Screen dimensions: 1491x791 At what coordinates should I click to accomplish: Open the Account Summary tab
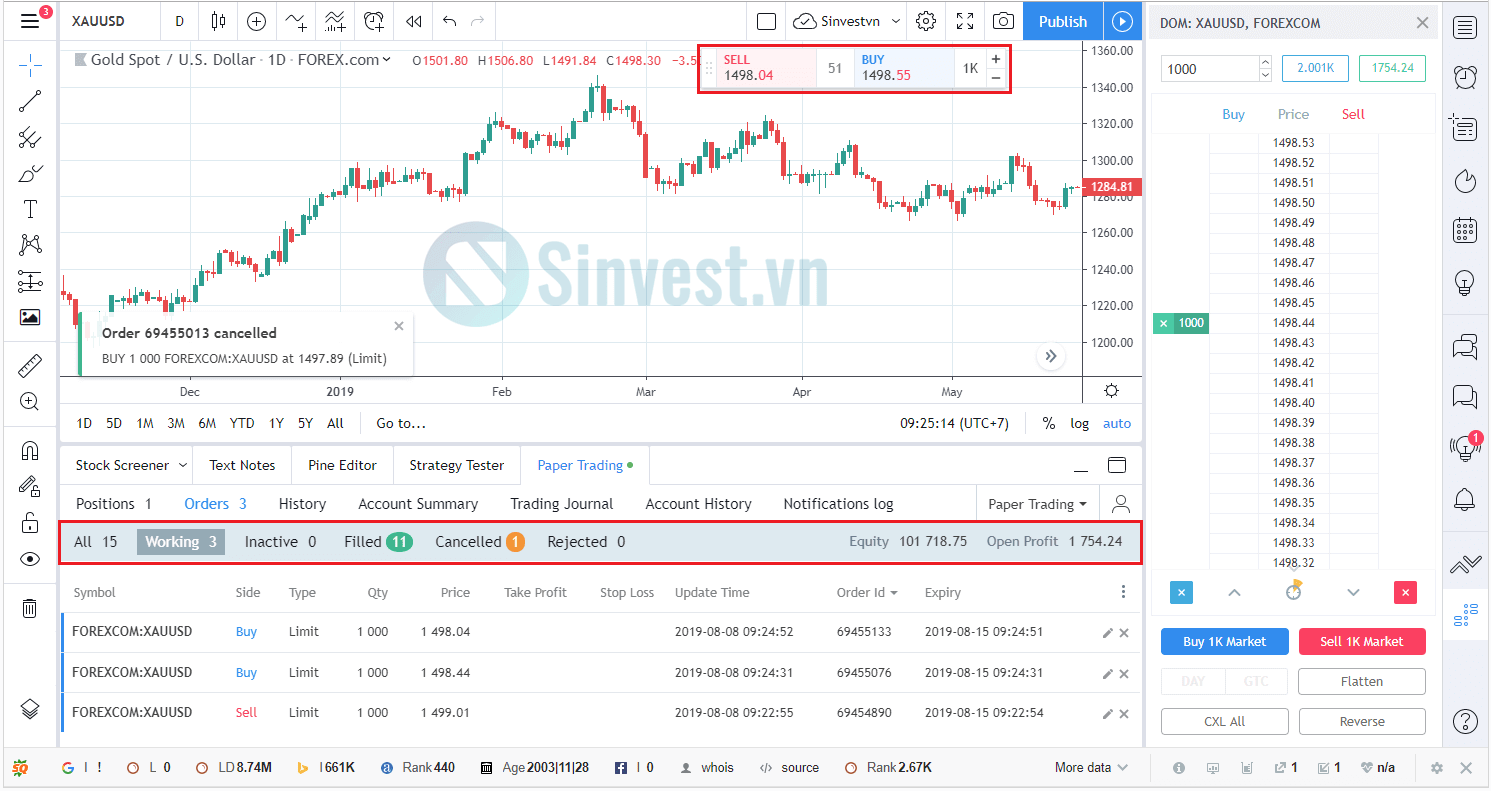(418, 504)
